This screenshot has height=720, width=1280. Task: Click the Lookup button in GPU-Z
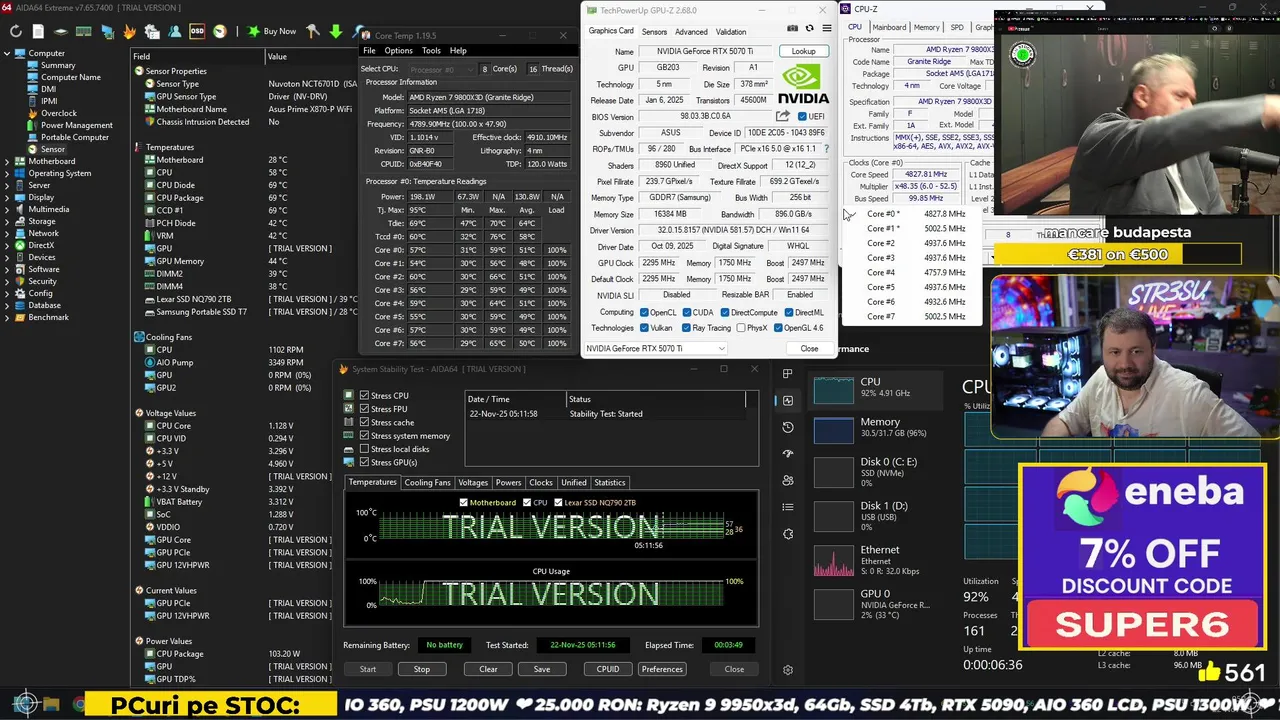[x=803, y=51]
